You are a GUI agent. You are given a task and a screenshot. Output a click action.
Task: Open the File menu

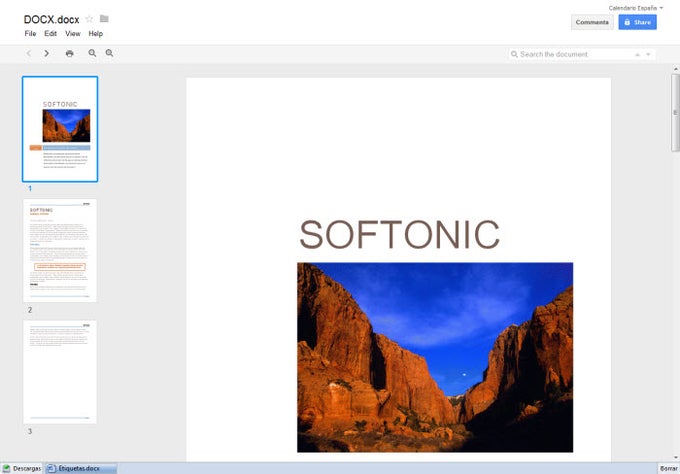(x=30, y=33)
